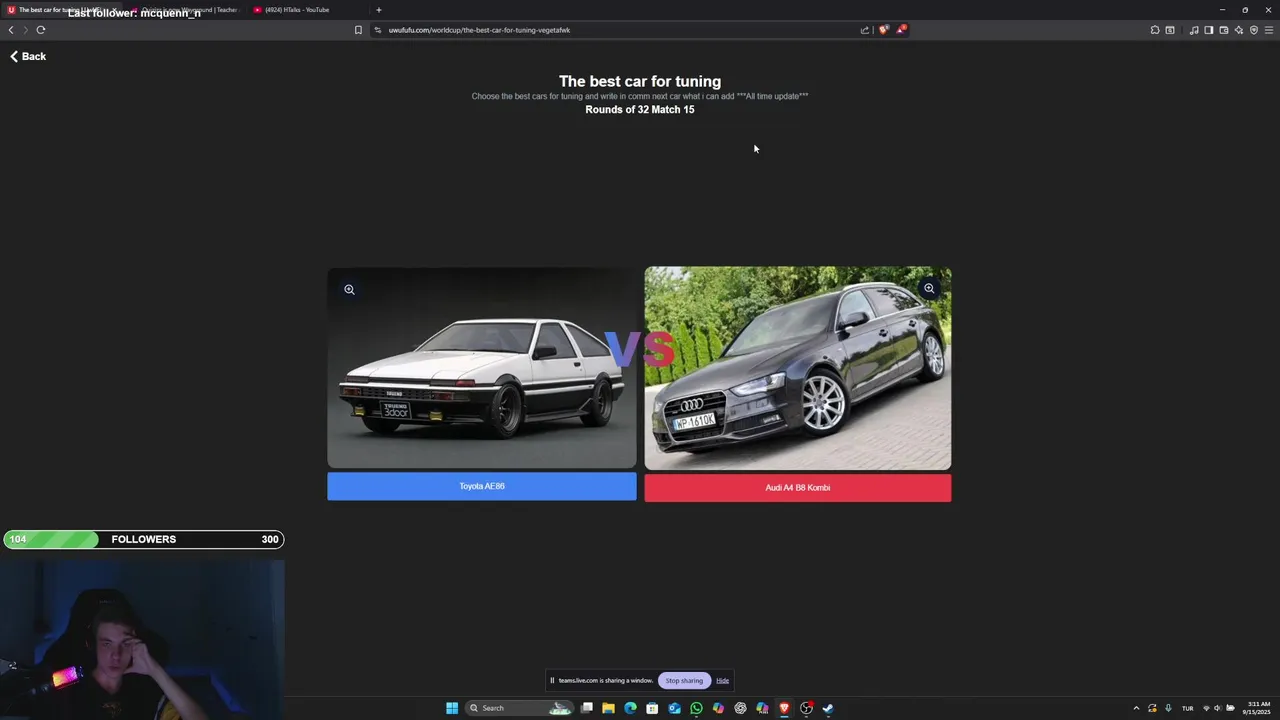The image size is (1280, 720).
Task: Switch to the Quizizz Wayground Teacher tab
Action: tap(185, 10)
